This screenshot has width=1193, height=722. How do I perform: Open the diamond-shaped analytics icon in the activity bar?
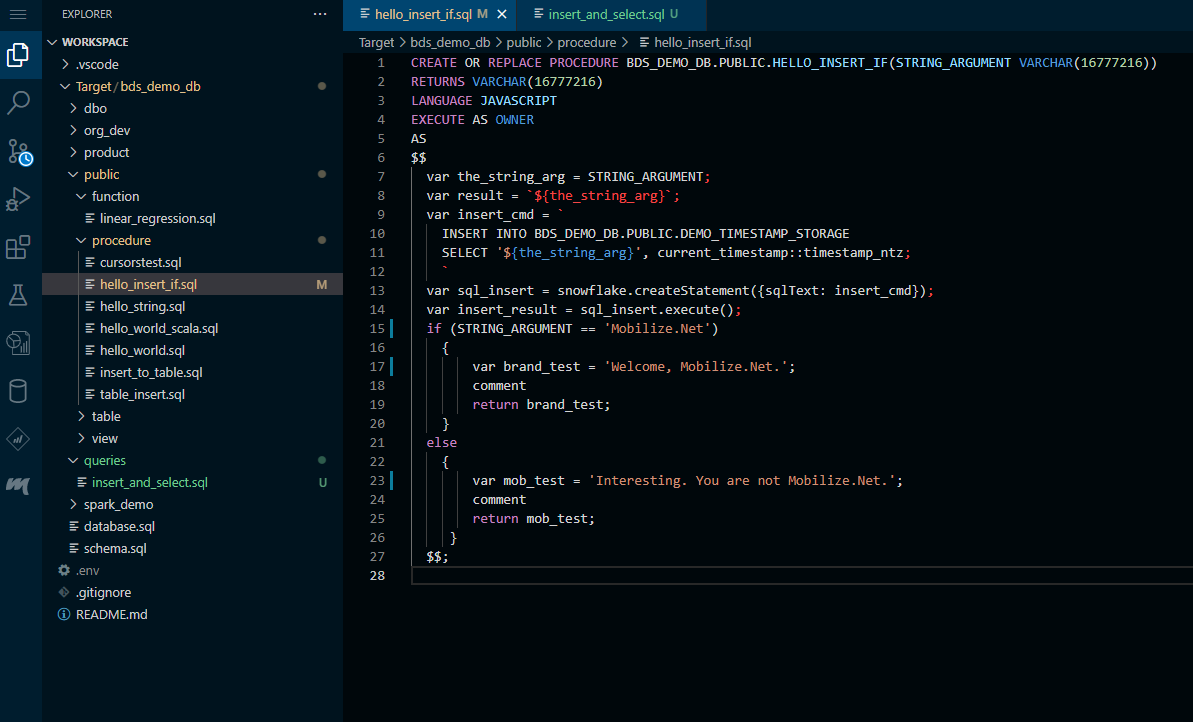tap(18, 439)
